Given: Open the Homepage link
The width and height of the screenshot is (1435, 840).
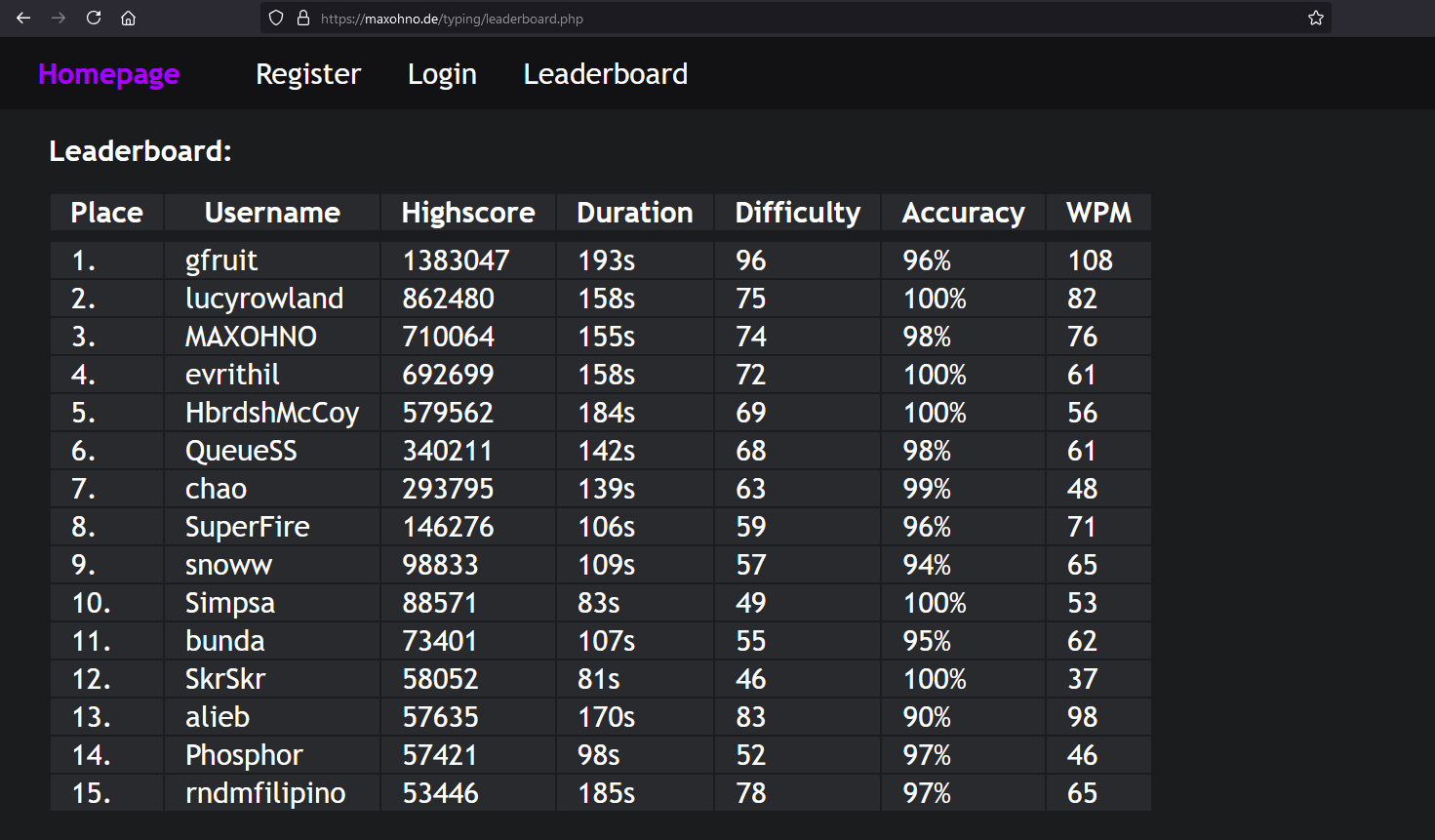Looking at the screenshot, I should tap(108, 74).
